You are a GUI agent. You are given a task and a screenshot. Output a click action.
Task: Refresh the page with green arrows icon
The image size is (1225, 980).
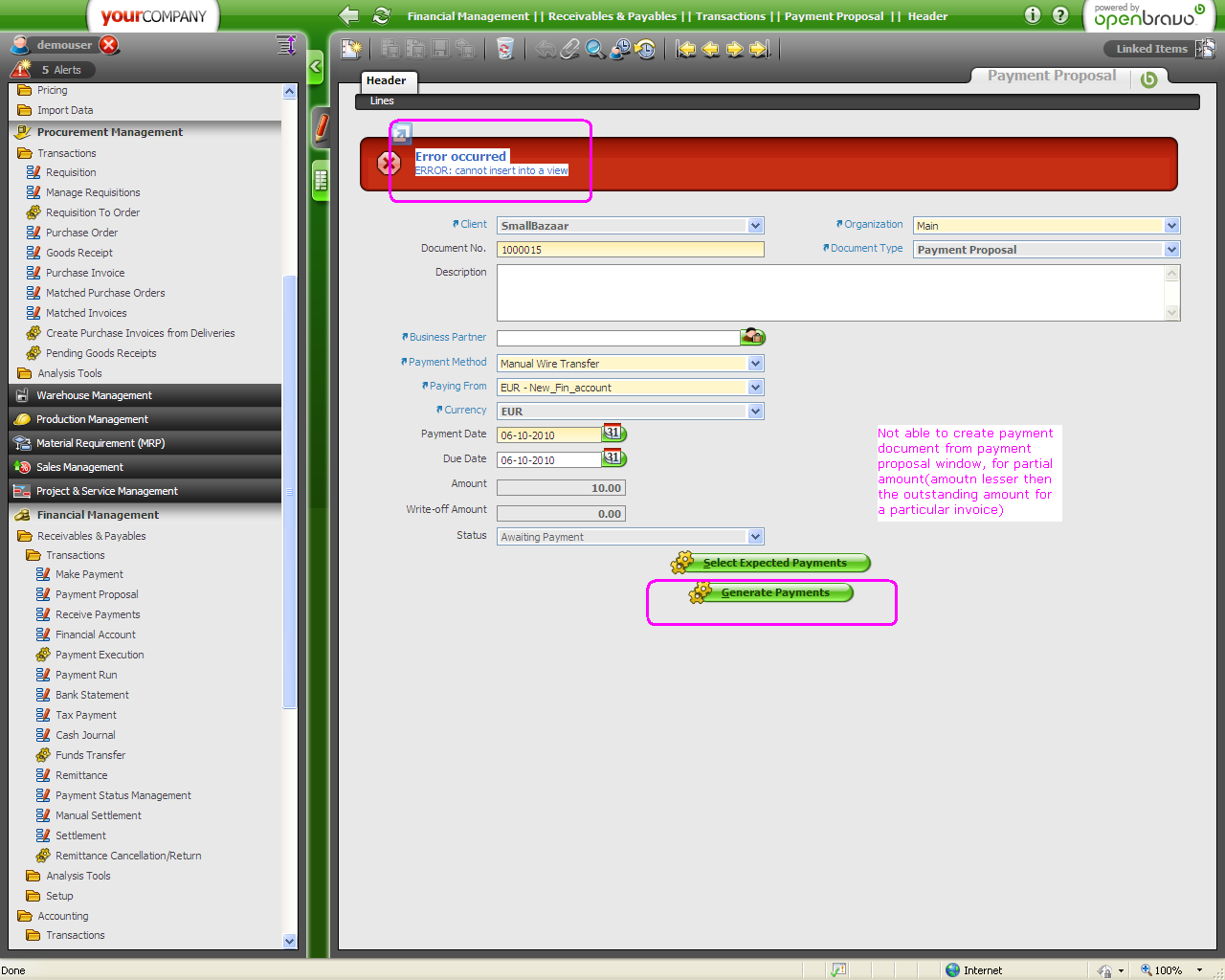click(x=382, y=15)
